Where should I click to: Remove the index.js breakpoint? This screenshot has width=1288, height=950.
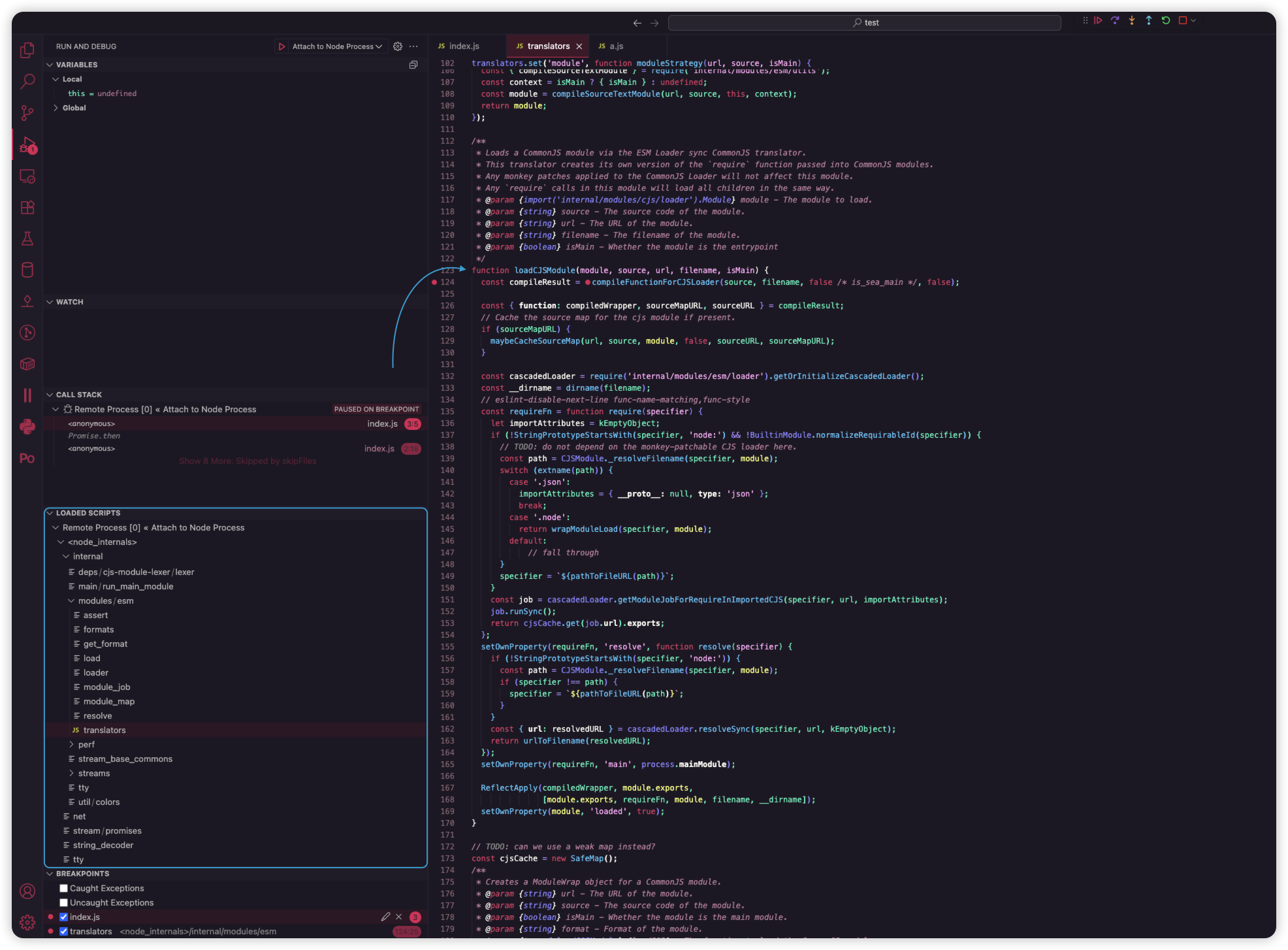399,917
